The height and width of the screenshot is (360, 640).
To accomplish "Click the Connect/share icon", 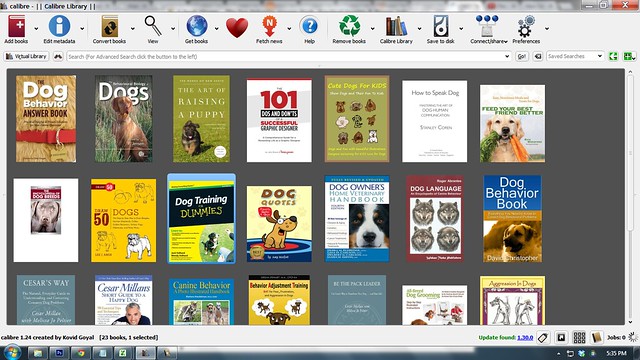I will pyautogui.click(x=487, y=26).
